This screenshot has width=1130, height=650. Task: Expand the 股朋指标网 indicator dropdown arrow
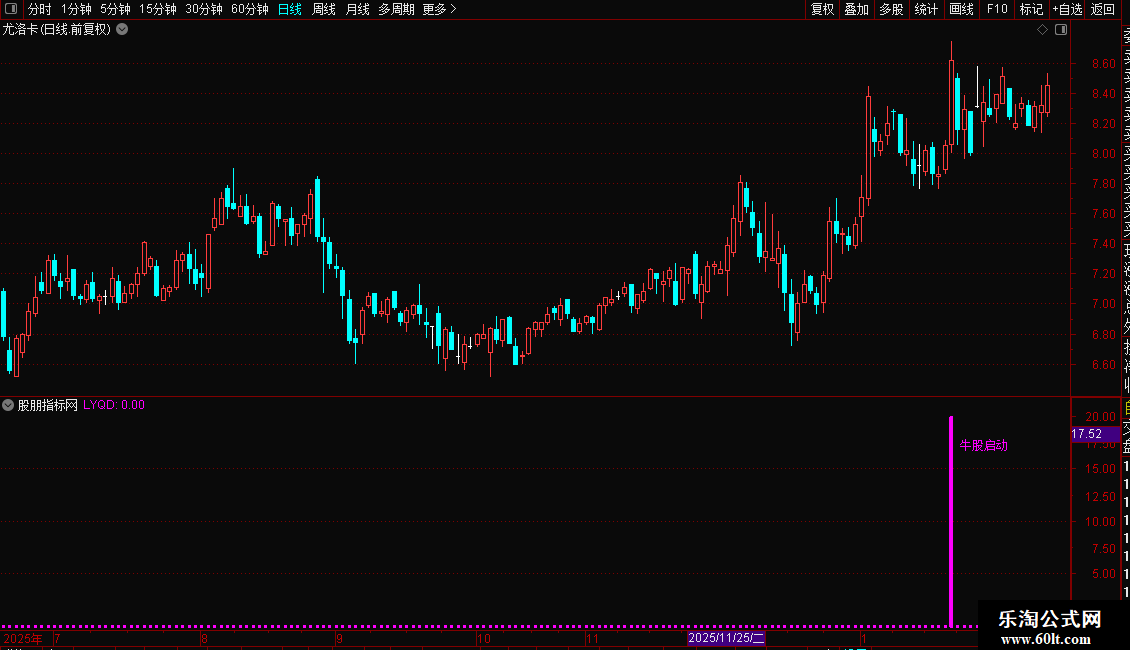[x=8, y=405]
